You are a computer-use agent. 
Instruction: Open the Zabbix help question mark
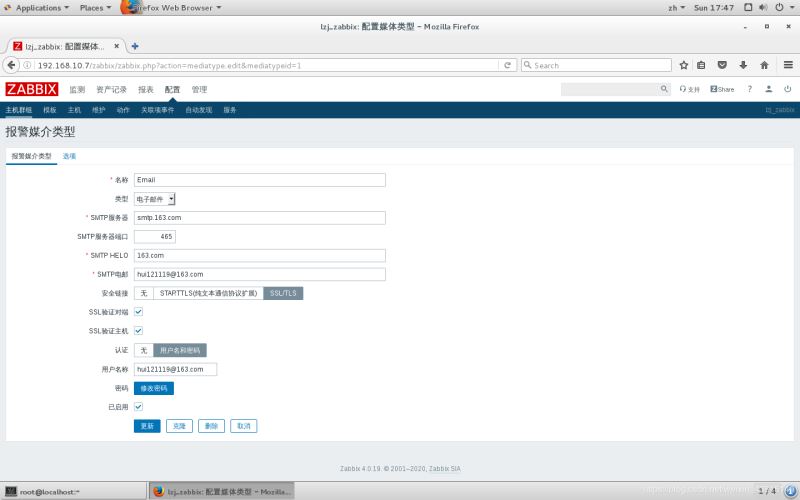[x=749, y=89]
